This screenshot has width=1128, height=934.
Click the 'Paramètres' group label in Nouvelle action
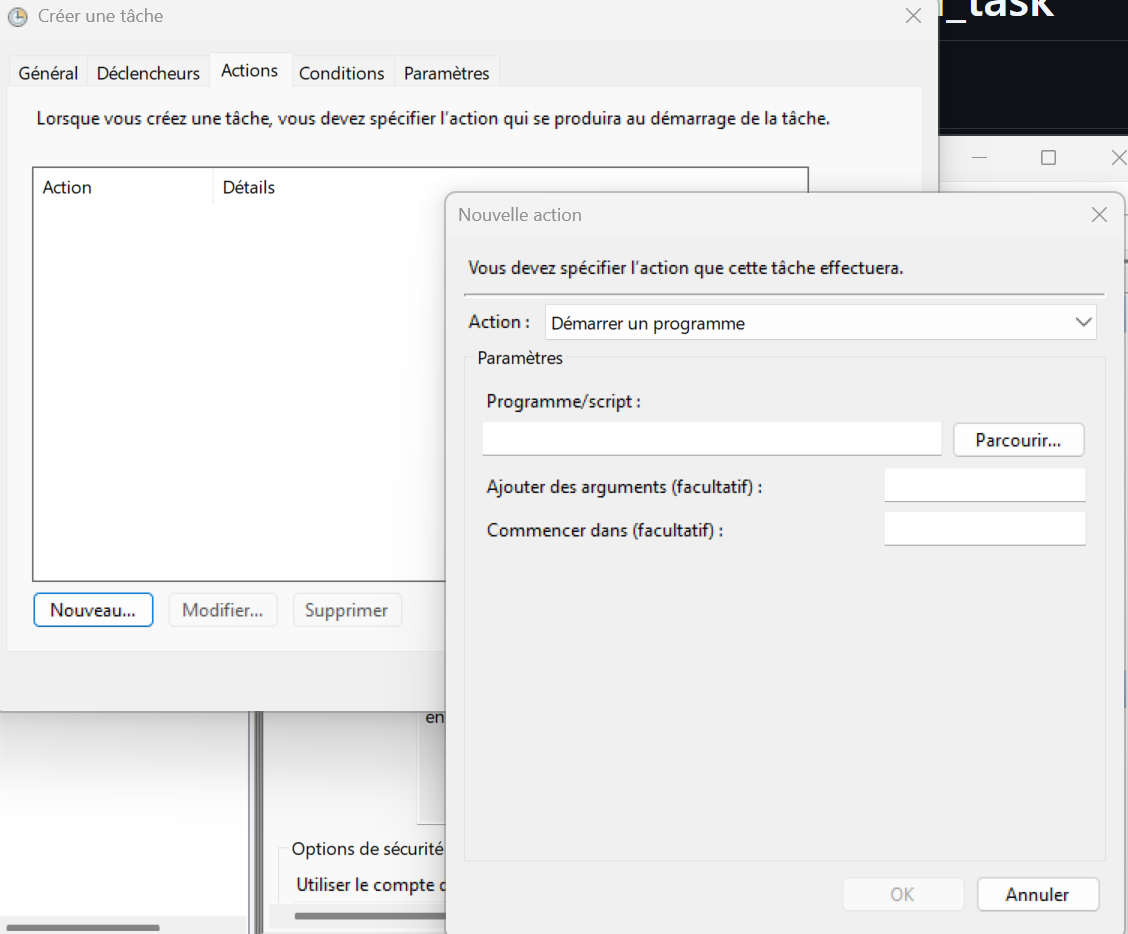(520, 358)
